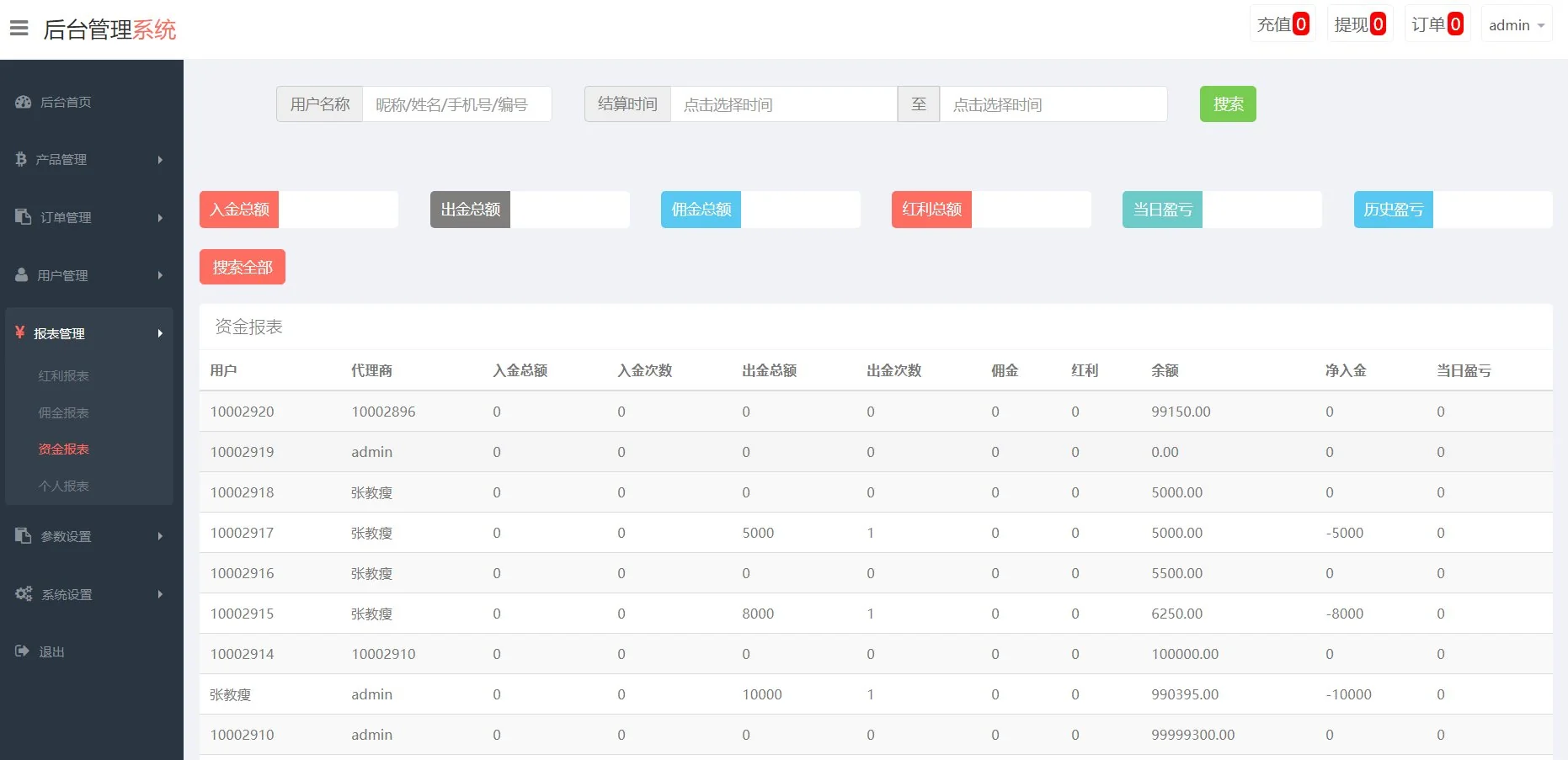This screenshot has height=760, width=1568.
Task: Click the hamburger menu icon
Action: coord(19,29)
